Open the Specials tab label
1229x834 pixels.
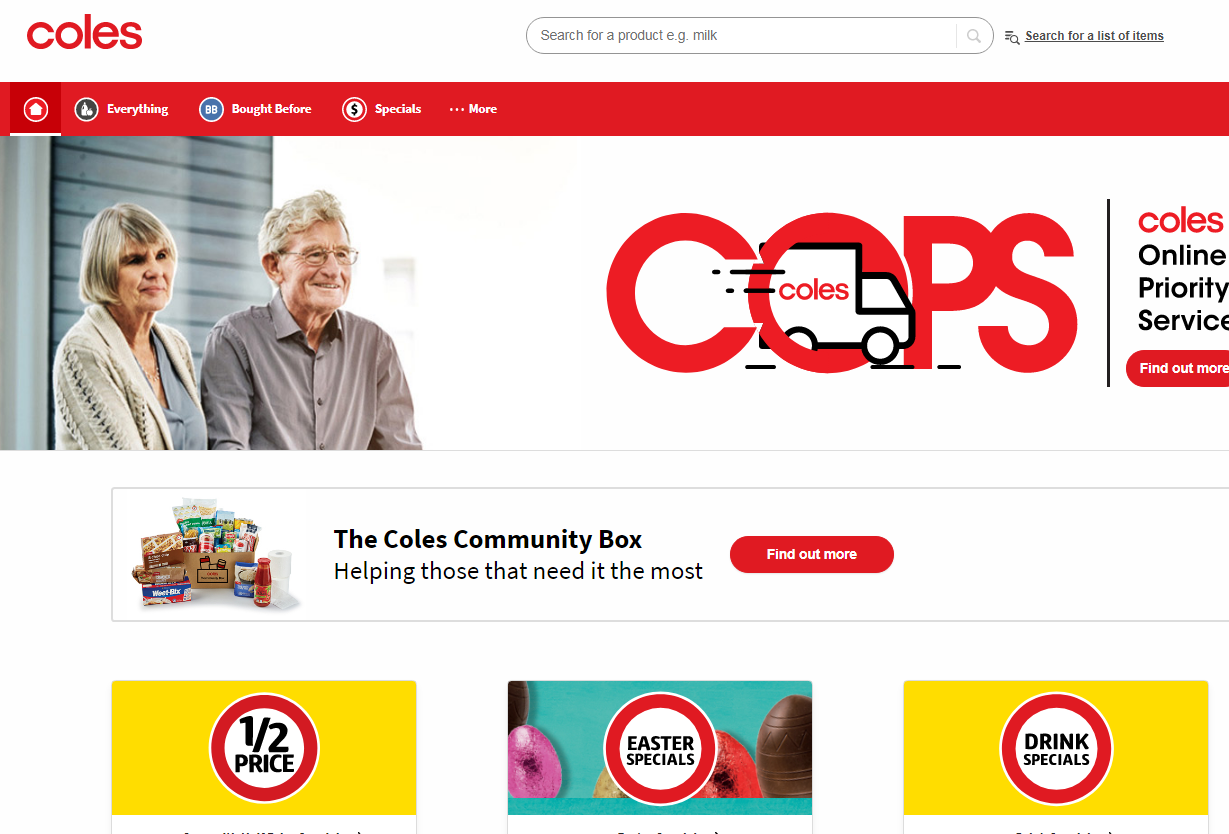pos(398,109)
